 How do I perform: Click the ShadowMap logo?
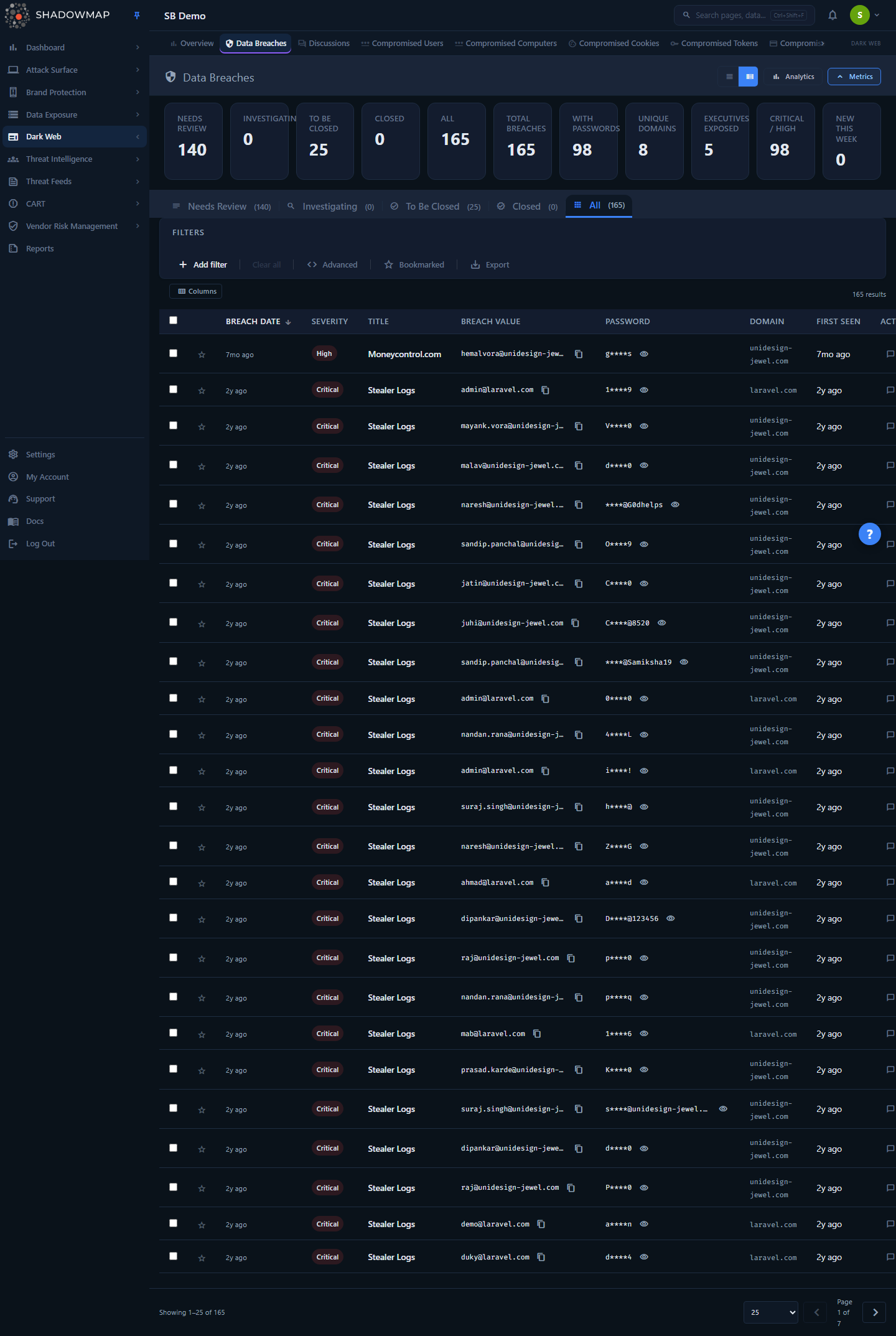57,15
